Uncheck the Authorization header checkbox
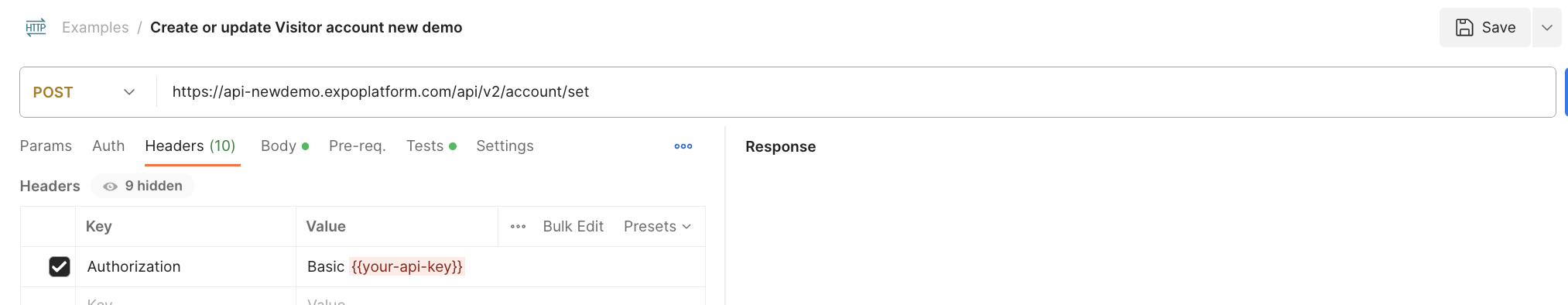1568x305 pixels. click(x=60, y=266)
